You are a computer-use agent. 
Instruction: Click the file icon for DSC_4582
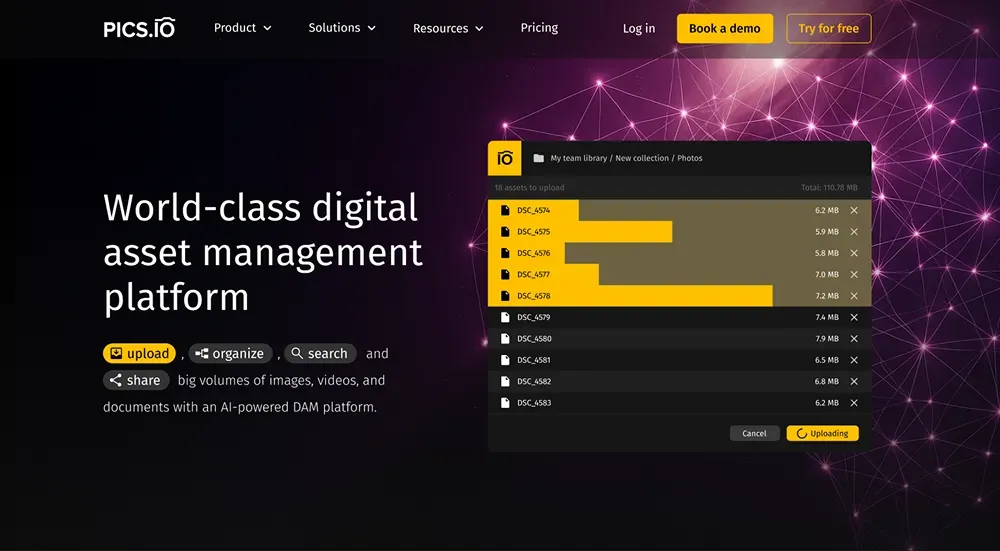(x=505, y=381)
